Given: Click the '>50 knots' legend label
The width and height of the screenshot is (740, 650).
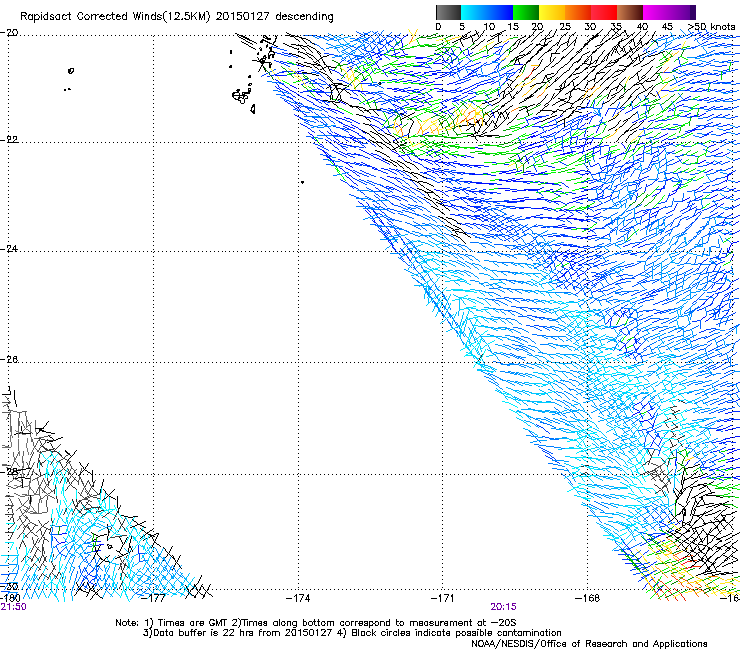Looking at the screenshot, I should [x=711, y=27].
